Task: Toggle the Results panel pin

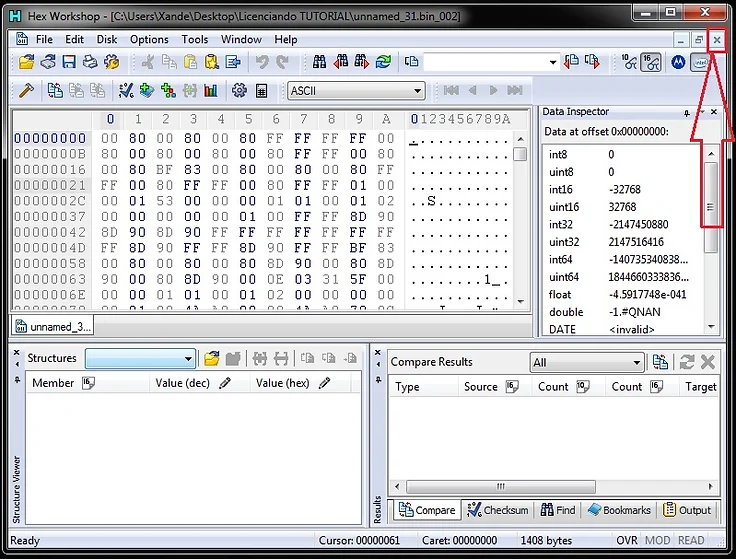Action: [x=378, y=379]
